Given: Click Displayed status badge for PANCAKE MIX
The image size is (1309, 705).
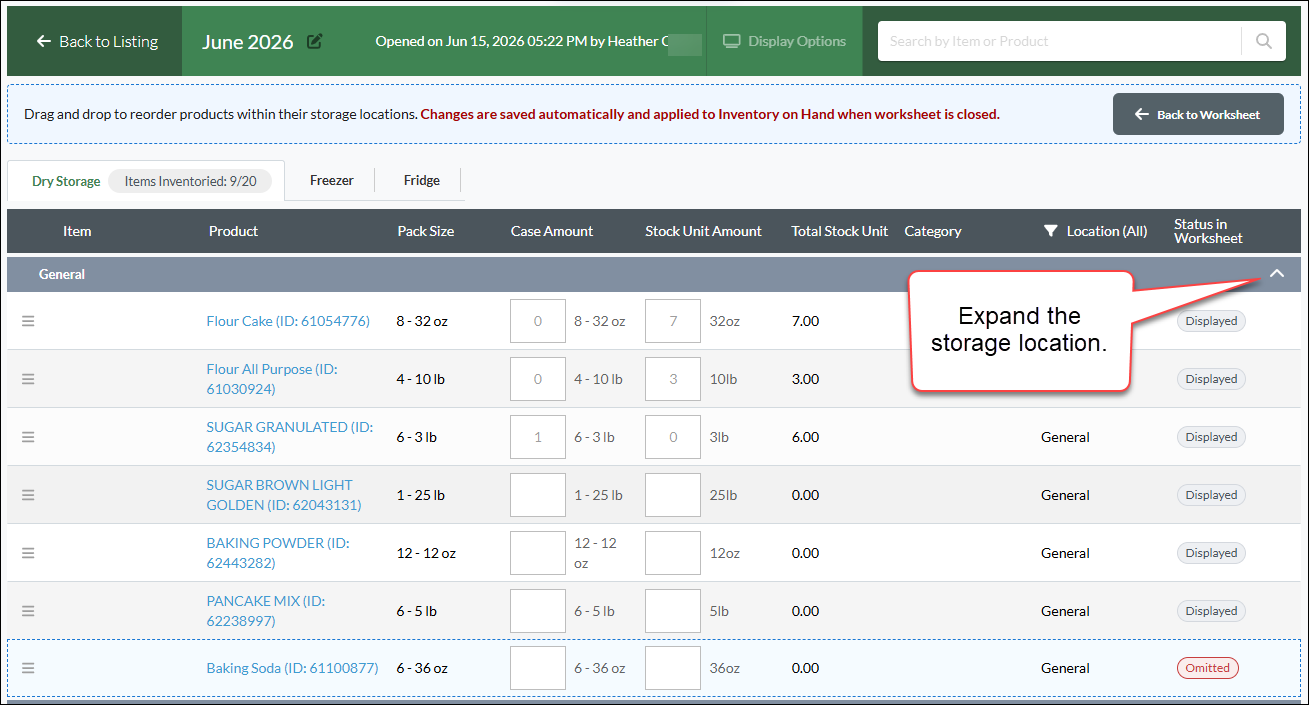Looking at the screenshot, I should point(1211,611).
